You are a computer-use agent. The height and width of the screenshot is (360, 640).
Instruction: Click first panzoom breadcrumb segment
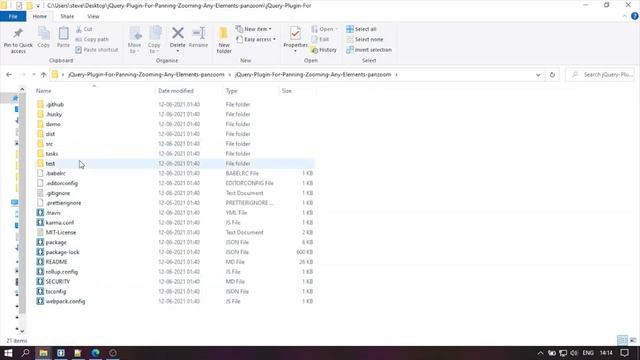pos(146,75)
